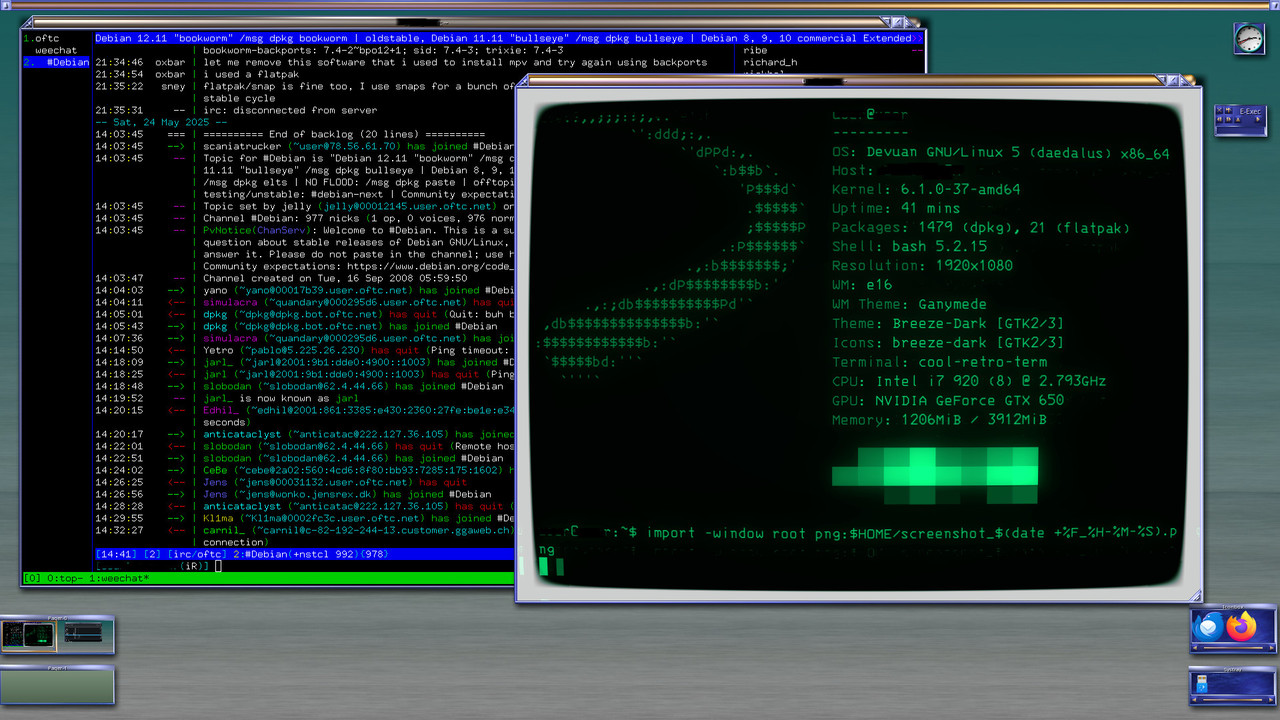Open the USB drive icon in Systray

[1203, 685]
